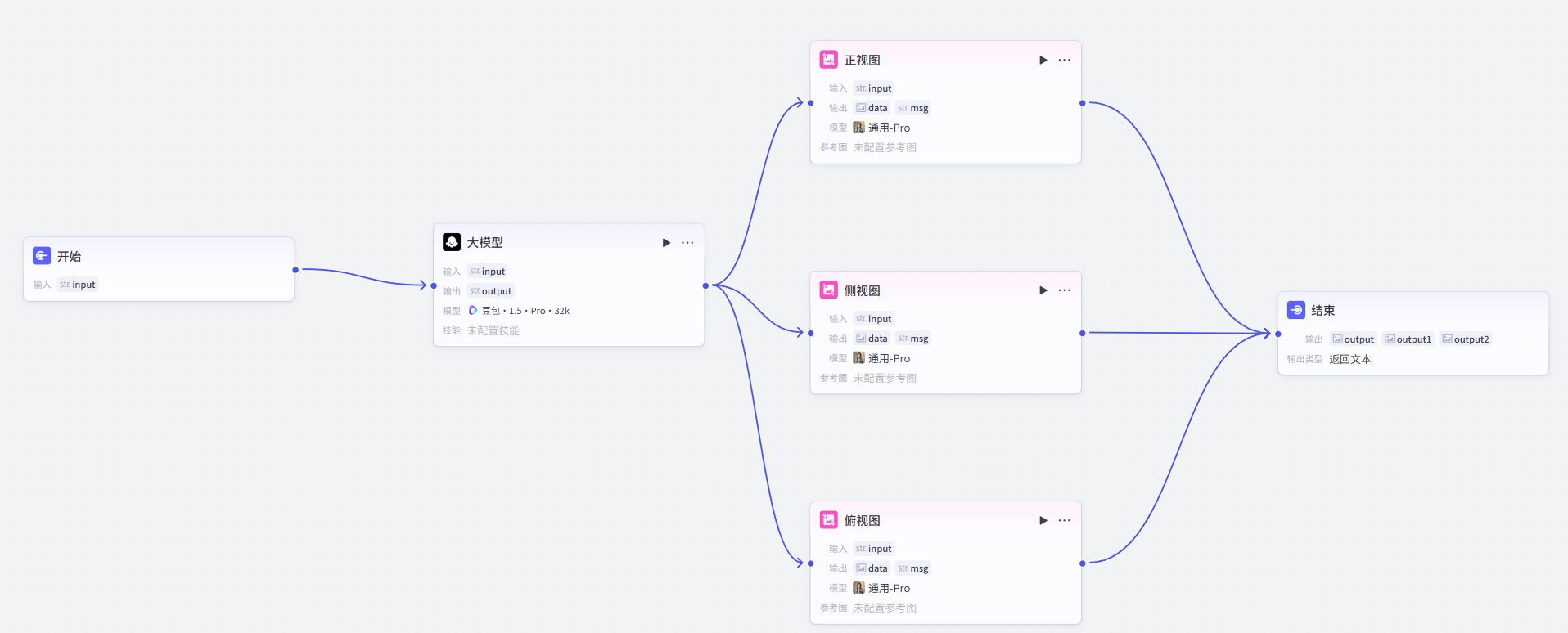Click the 正视图 image node icon
This screenshot has height=633, width=1568.
click(x=828, y=60)
